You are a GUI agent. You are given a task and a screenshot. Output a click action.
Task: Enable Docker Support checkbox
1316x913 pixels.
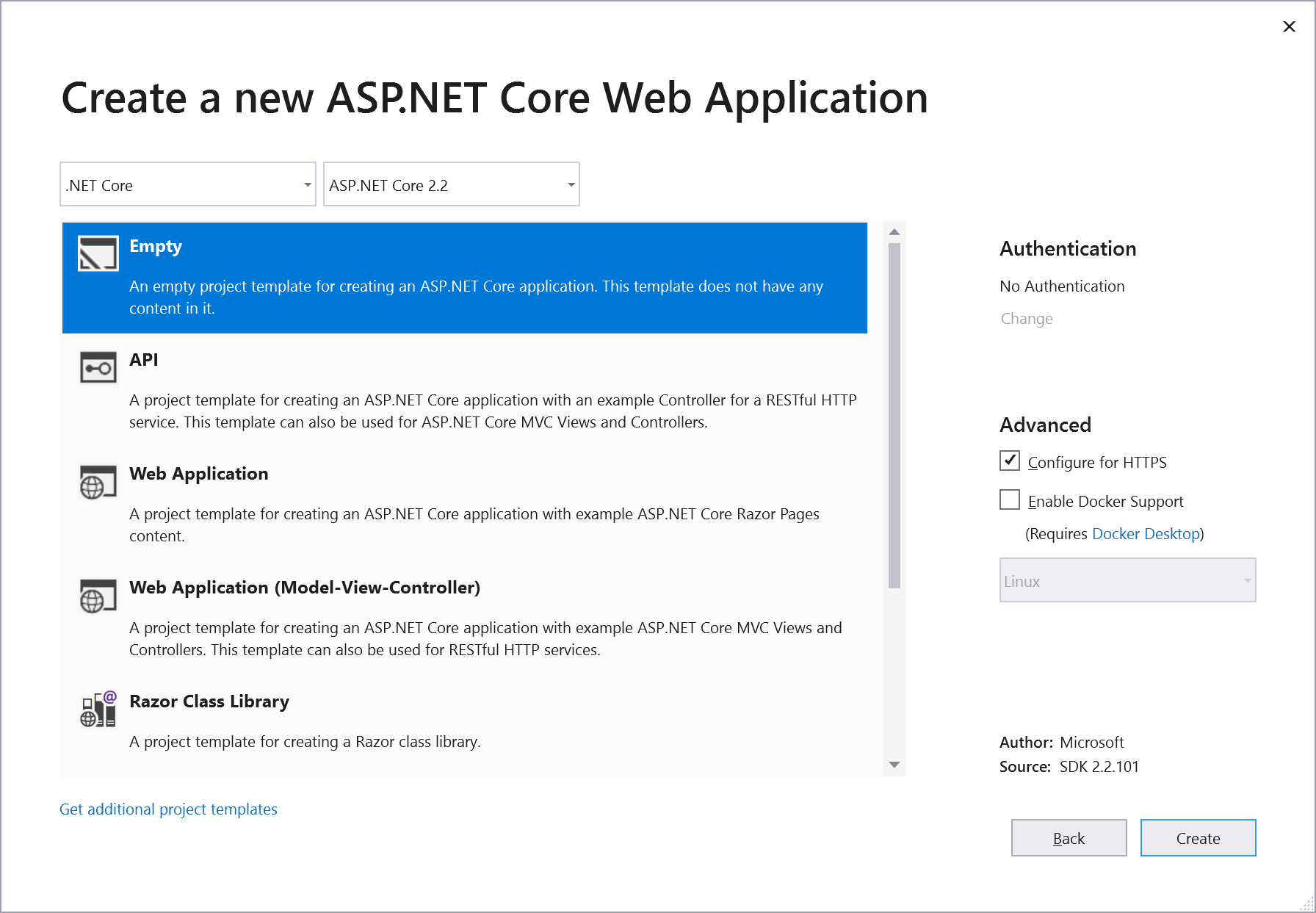click(1010, 499)
